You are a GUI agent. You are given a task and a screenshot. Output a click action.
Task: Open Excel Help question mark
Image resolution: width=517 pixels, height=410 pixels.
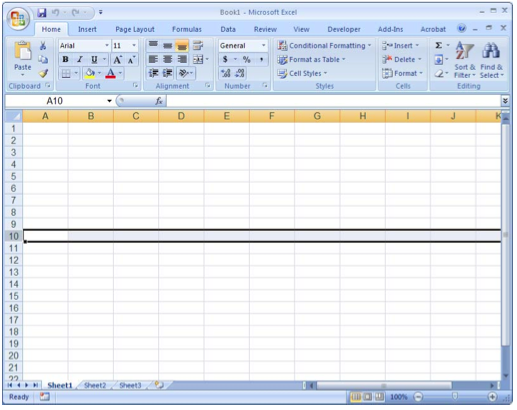pos(462,29)
